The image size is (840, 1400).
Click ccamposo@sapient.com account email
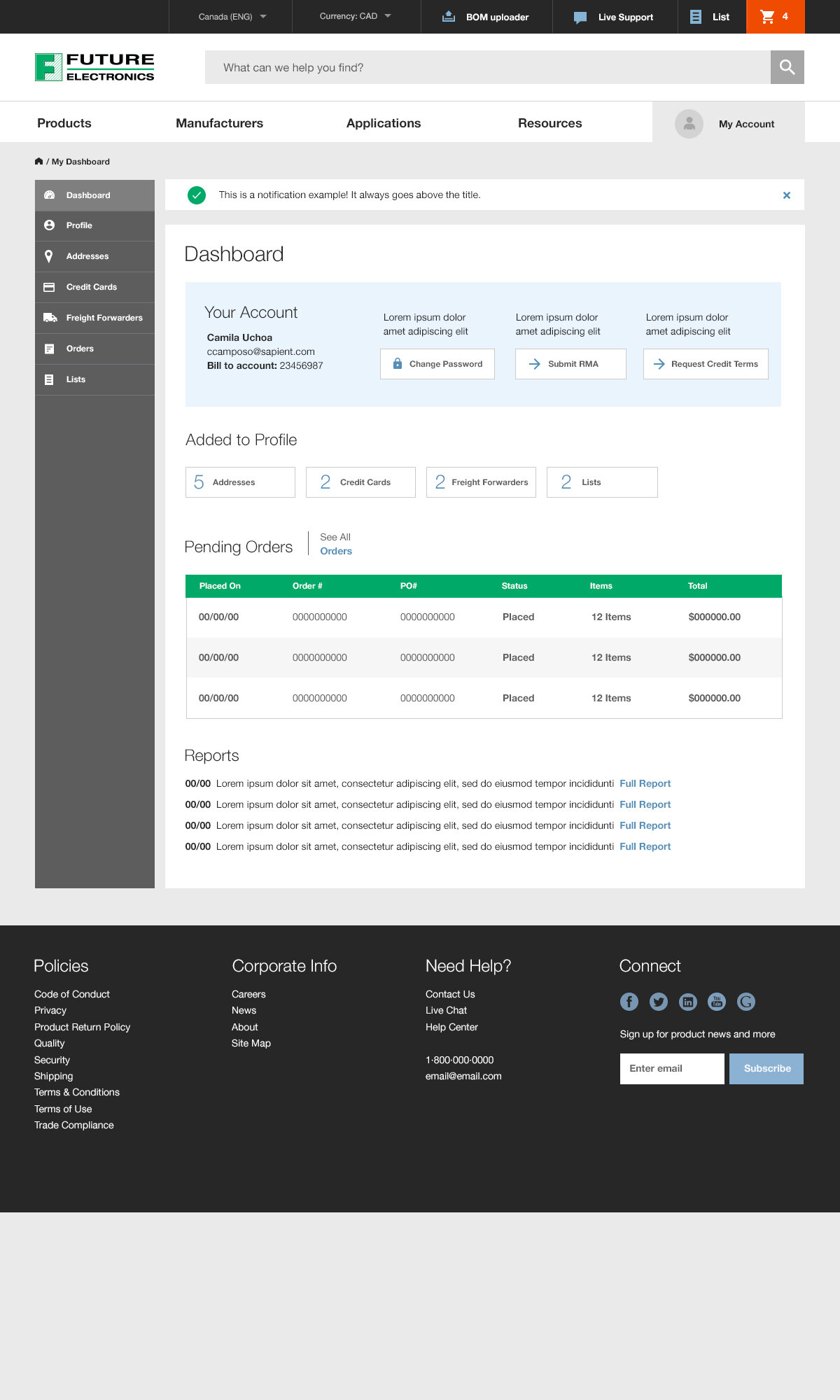tap(260, 351)
